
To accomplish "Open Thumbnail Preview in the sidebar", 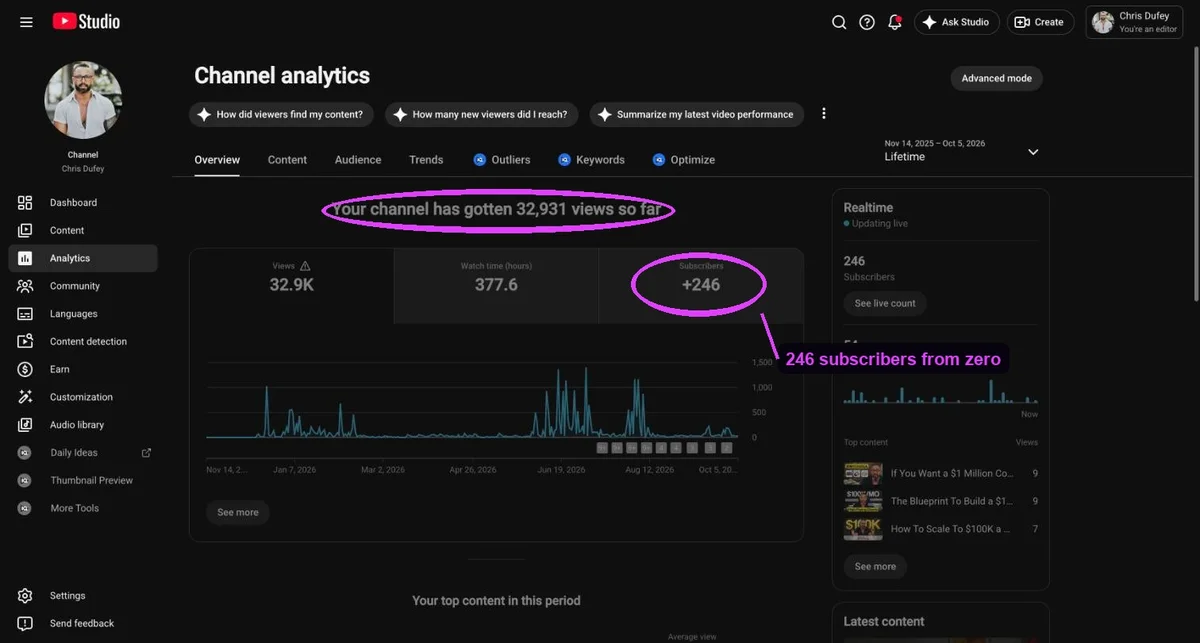I will pyautogui.click(x=83, y=480).
